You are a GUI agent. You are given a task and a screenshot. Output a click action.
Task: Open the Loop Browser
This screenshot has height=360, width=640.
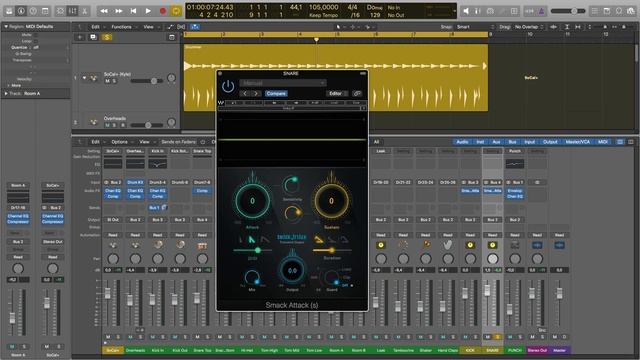click(619, 11)
